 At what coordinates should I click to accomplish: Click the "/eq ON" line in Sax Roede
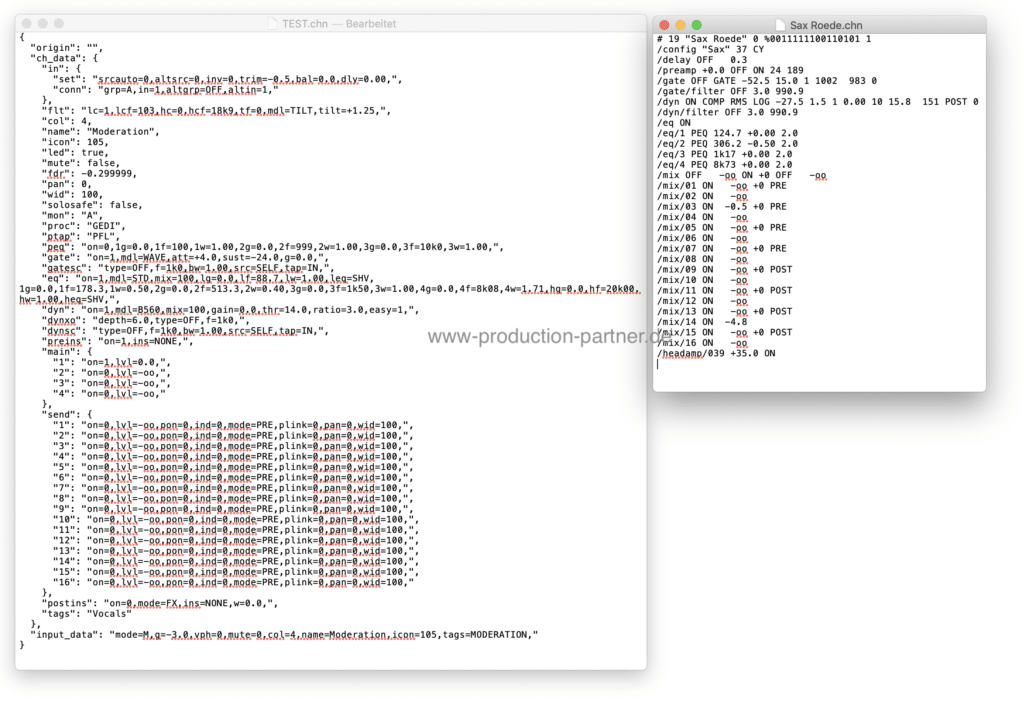click(x=673, y=122)
